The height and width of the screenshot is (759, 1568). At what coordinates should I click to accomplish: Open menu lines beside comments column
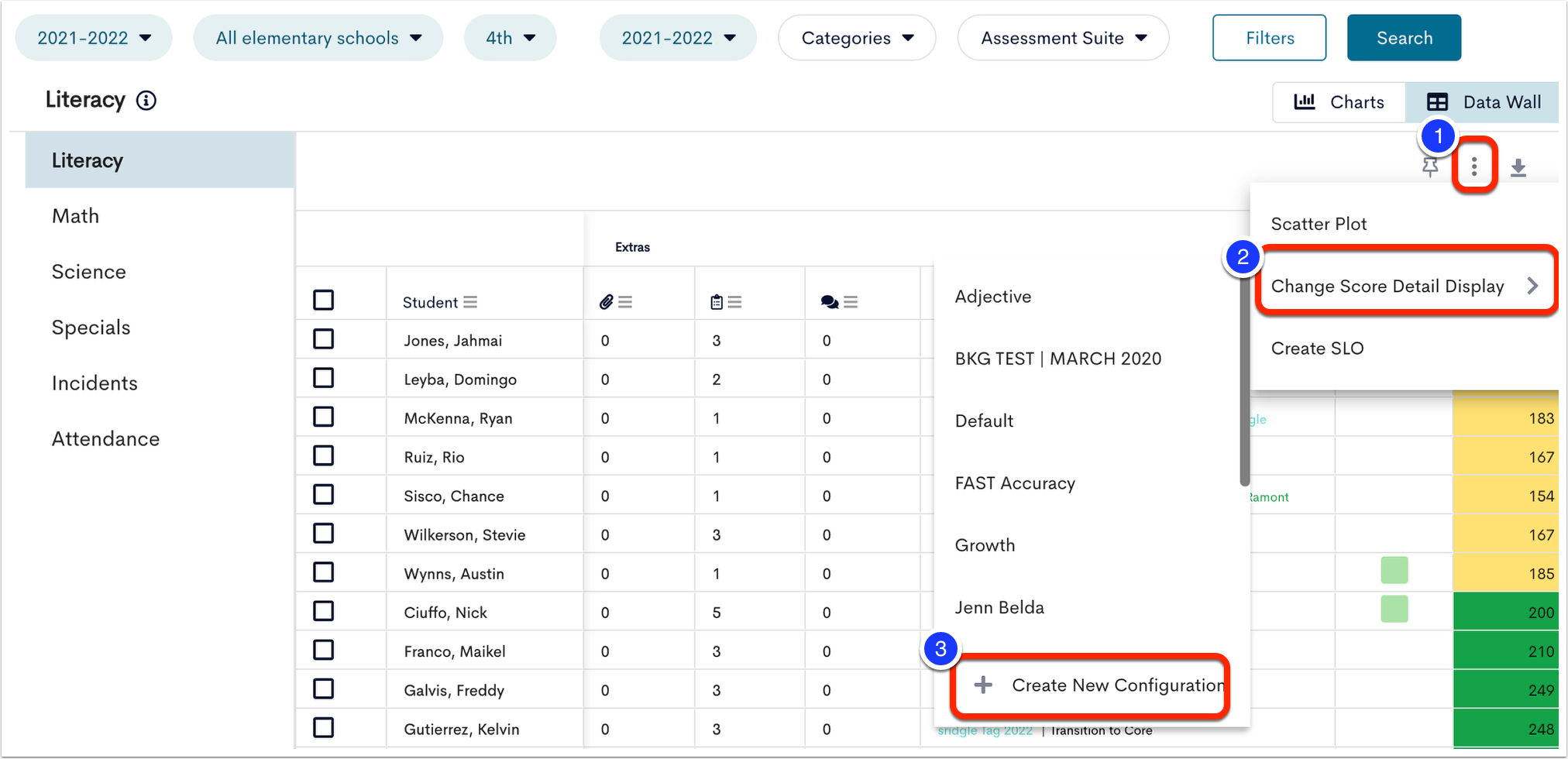(x=851, y=302)
